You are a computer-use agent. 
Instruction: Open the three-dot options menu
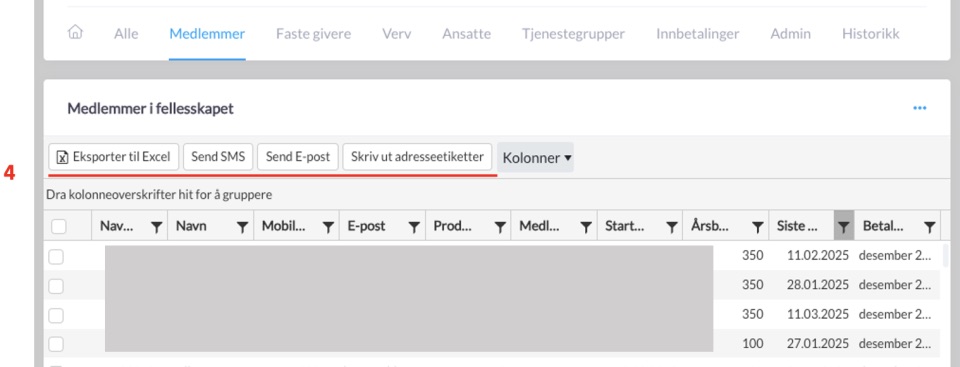point(920,108)
